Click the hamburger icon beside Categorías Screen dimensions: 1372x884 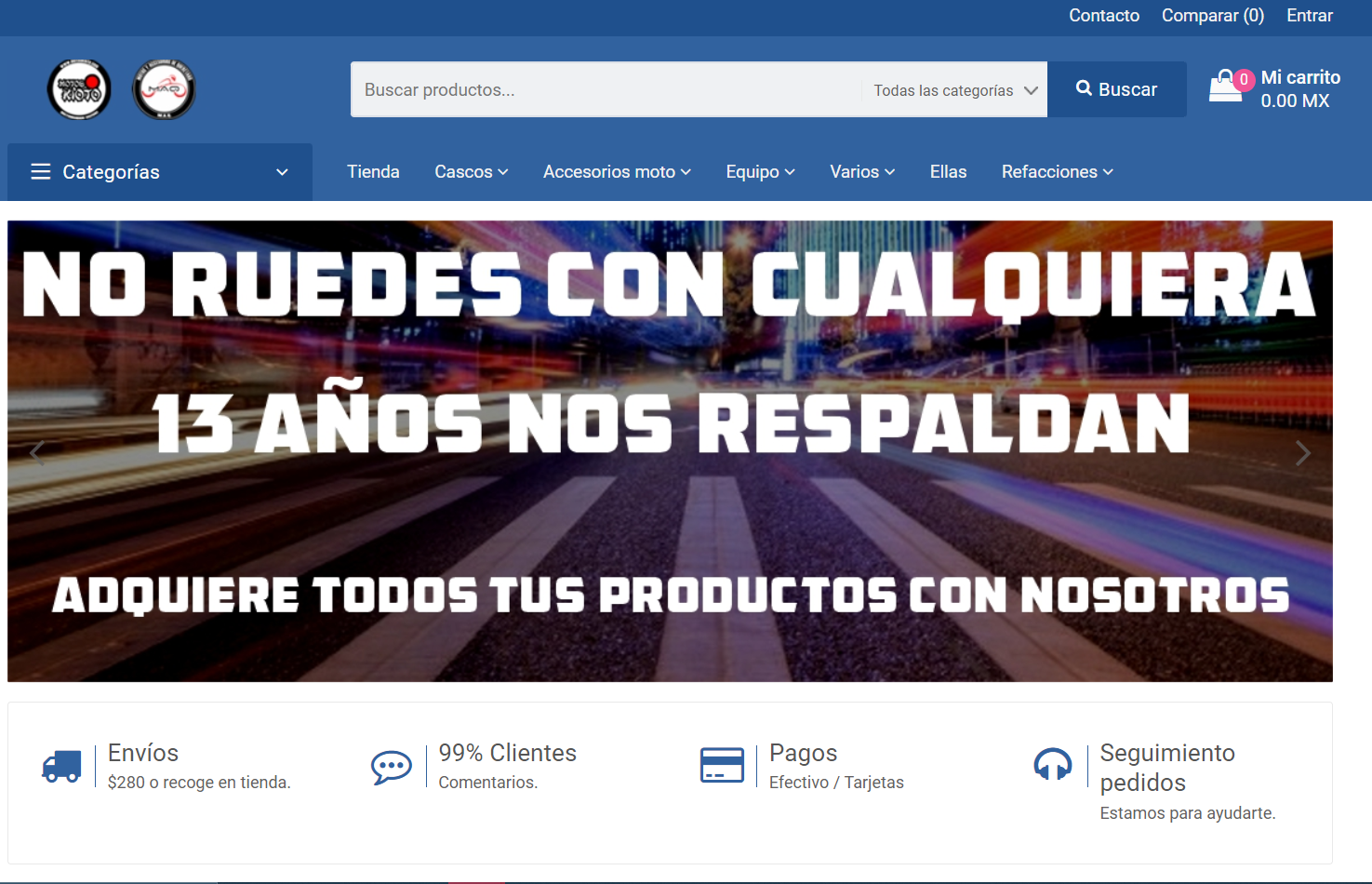coord(41,171)
